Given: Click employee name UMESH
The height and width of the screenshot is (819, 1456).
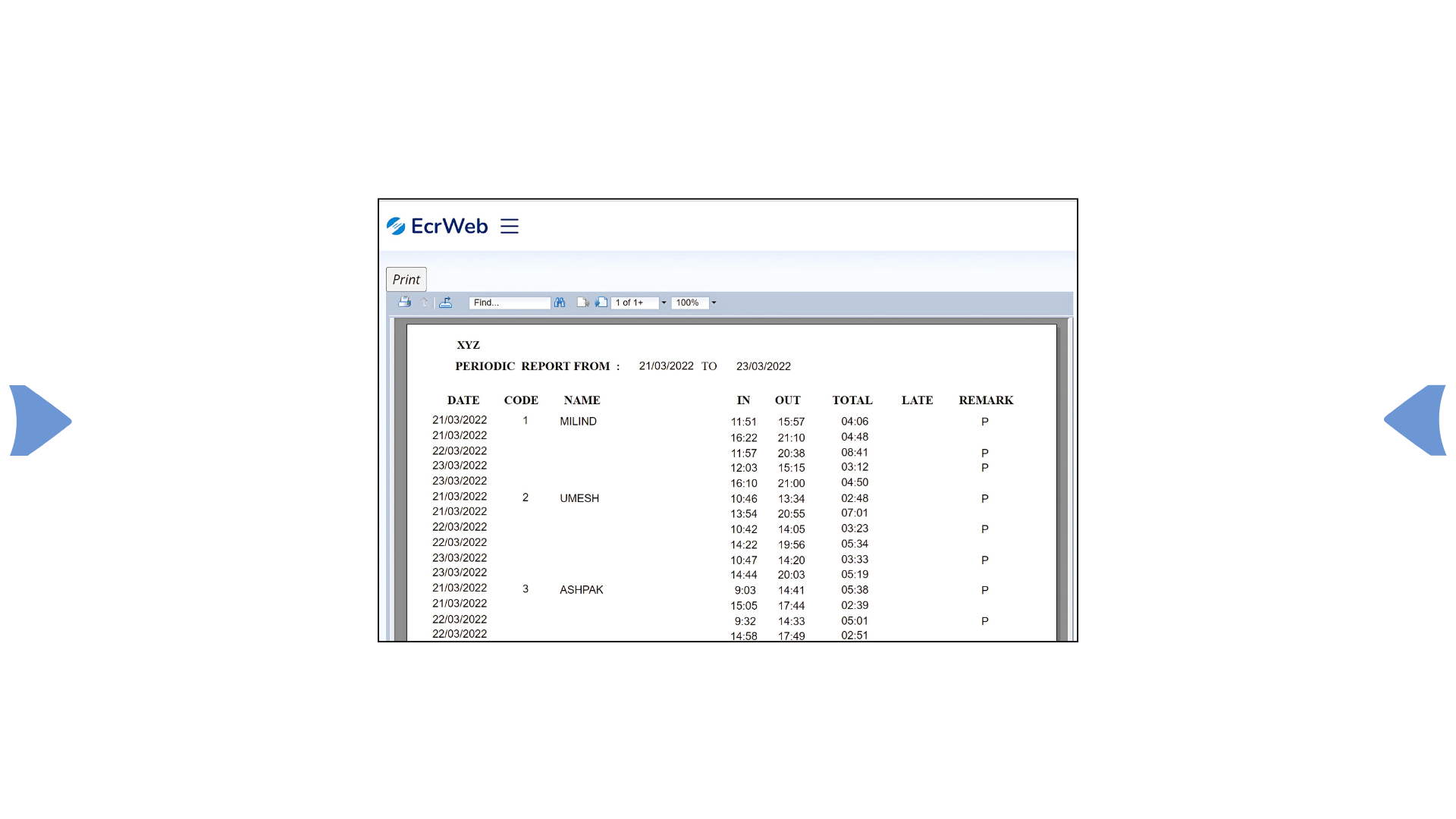Looking at the screenshot, I should pyautogui.click(x=579, y=498).
